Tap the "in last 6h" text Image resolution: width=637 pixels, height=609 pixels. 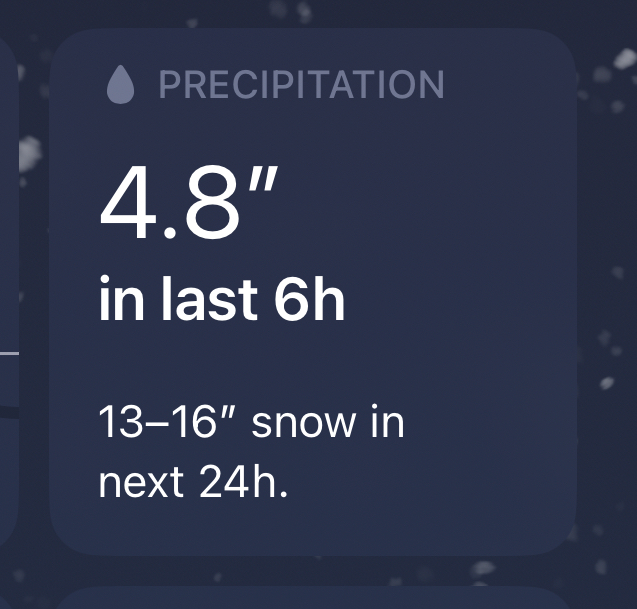(x=222, y=300)
